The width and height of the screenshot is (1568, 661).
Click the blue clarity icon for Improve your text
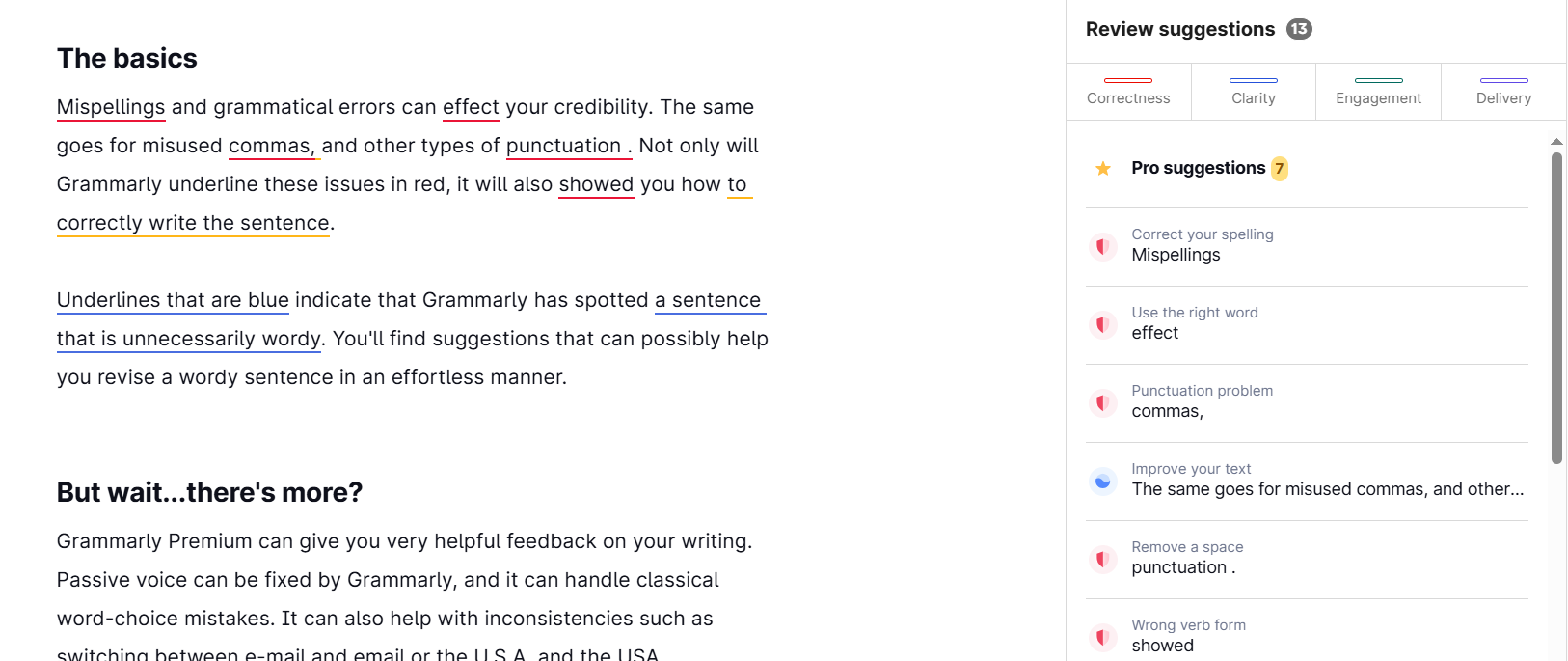1103,482
